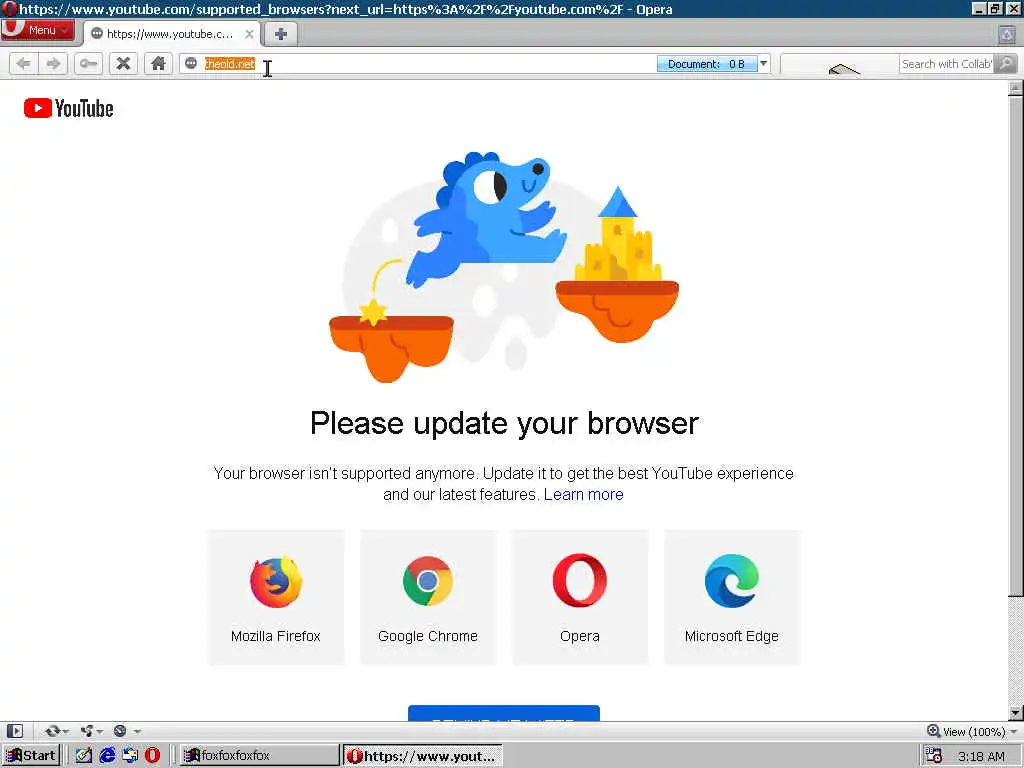Click the YouTube logo

69,108
